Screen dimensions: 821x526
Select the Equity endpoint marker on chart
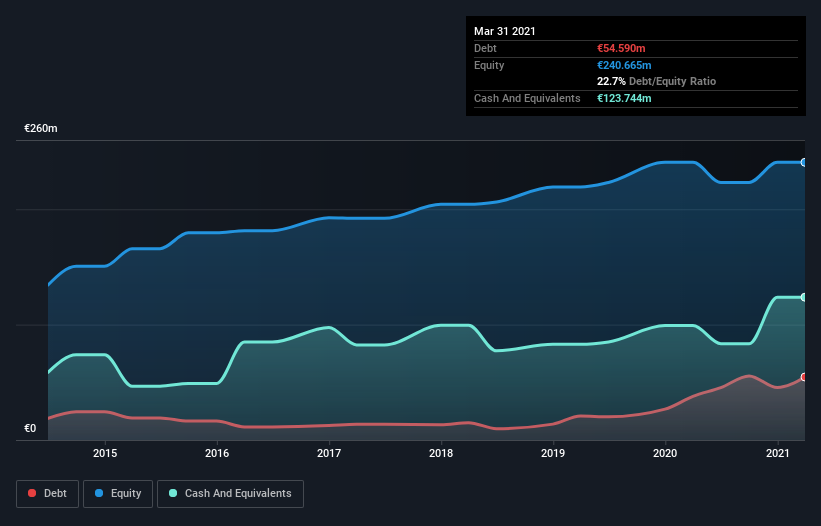click(804, 163)
